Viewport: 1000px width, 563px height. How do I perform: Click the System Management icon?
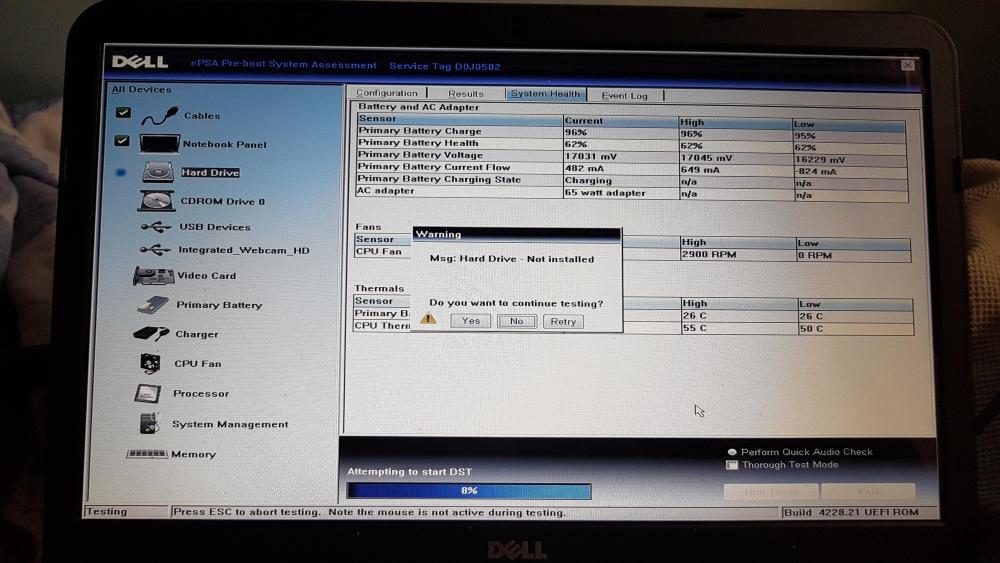149,423
